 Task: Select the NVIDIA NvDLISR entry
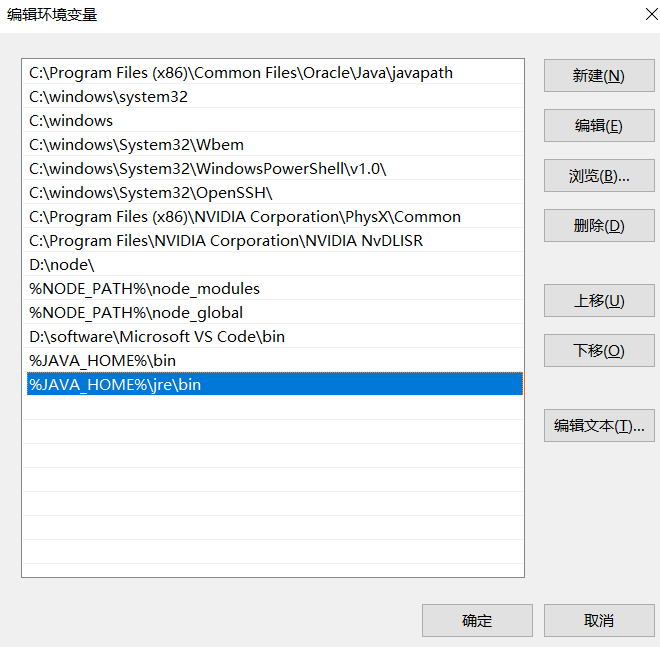pyautogui.click(x=273, y=241)
